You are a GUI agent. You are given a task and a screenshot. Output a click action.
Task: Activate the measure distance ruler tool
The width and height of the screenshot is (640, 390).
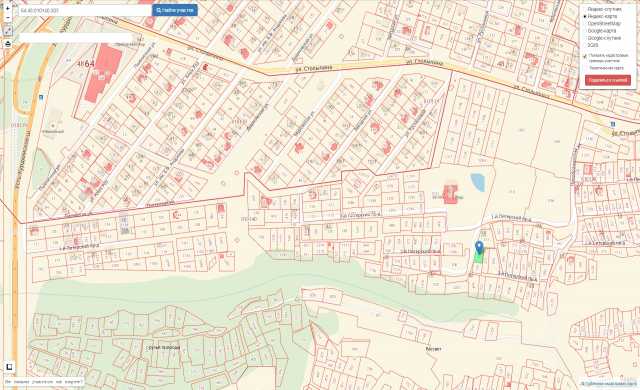pyautogui.click(x=7, y=31)
